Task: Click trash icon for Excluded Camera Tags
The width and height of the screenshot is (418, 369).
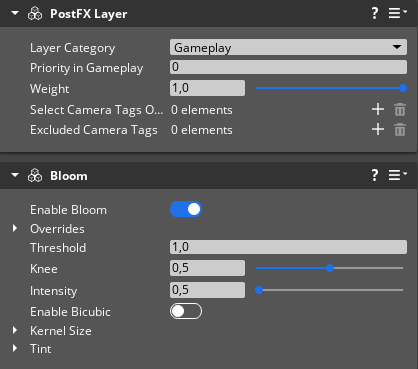Action: pos(400,130)
